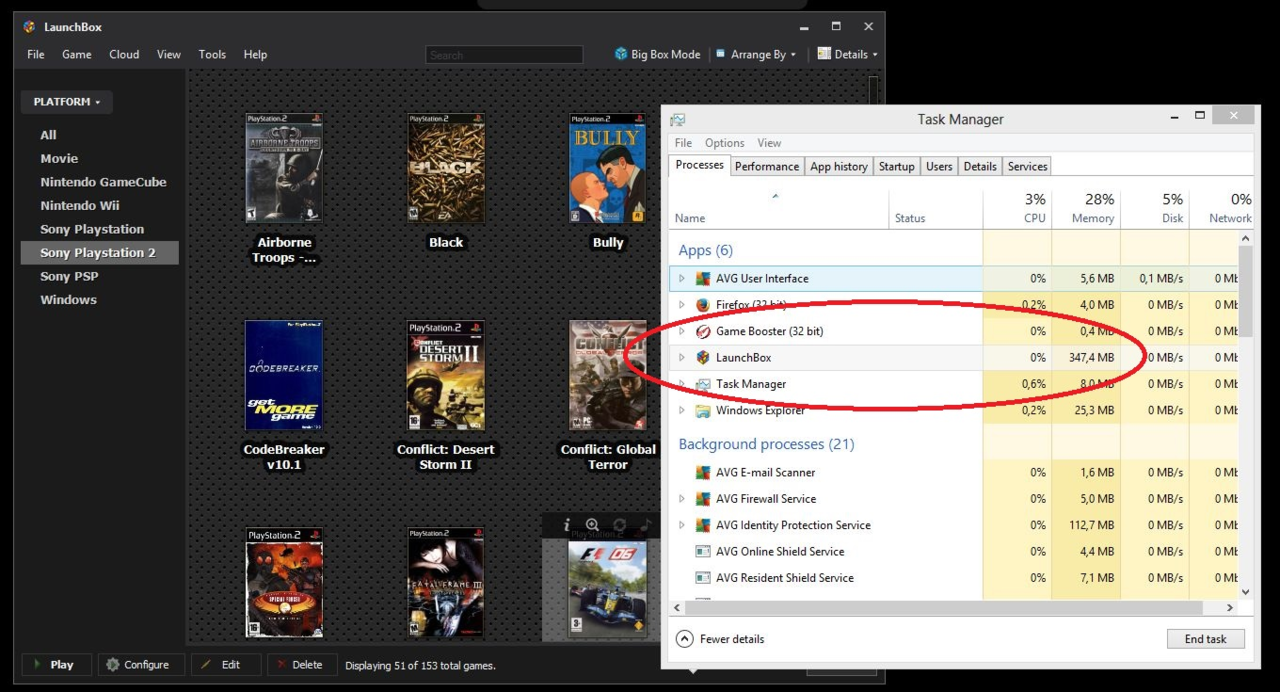1280x692 pixels.
Task: Switch to the Users tab
Action: (939, 167)
